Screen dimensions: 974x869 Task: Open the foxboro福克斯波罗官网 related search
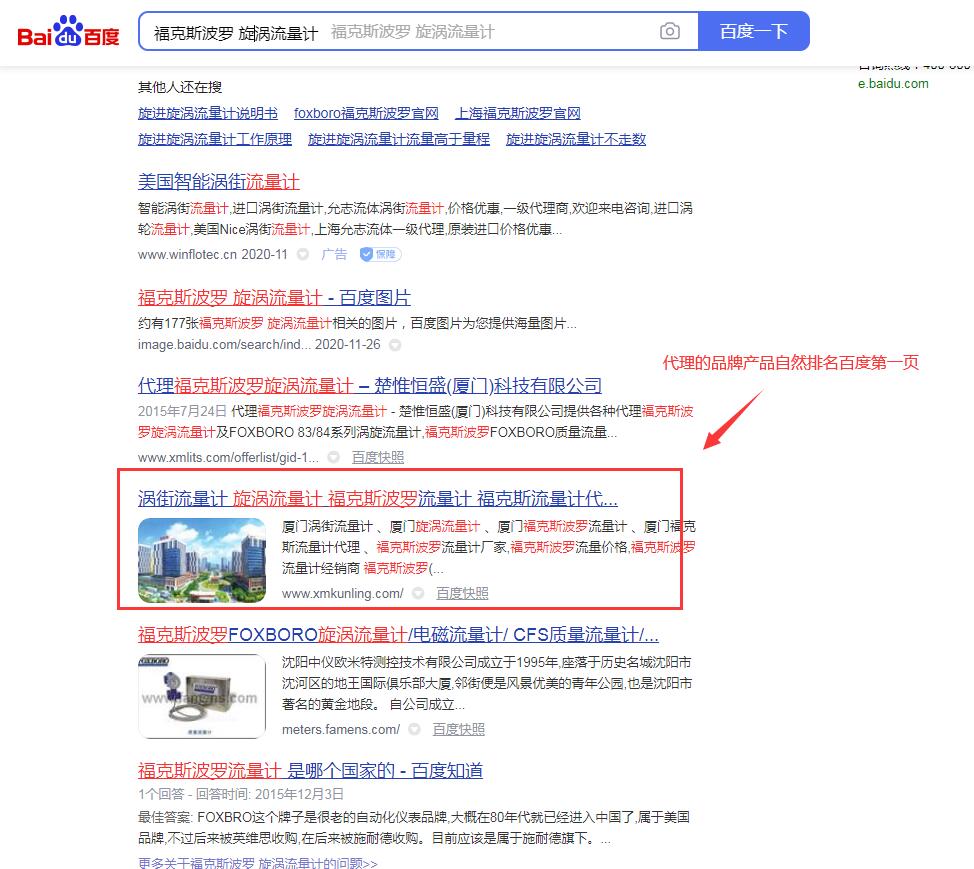[x=366, y=113]
